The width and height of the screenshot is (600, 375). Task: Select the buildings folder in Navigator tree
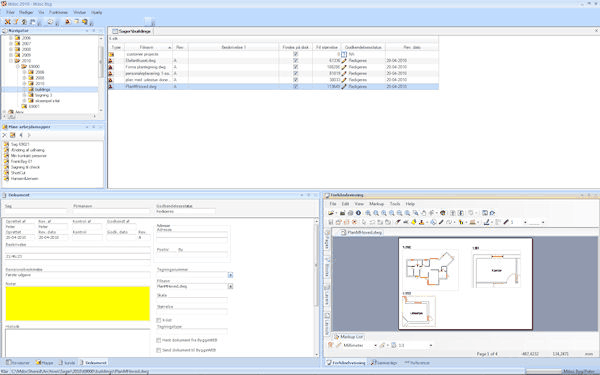[42, 89]
